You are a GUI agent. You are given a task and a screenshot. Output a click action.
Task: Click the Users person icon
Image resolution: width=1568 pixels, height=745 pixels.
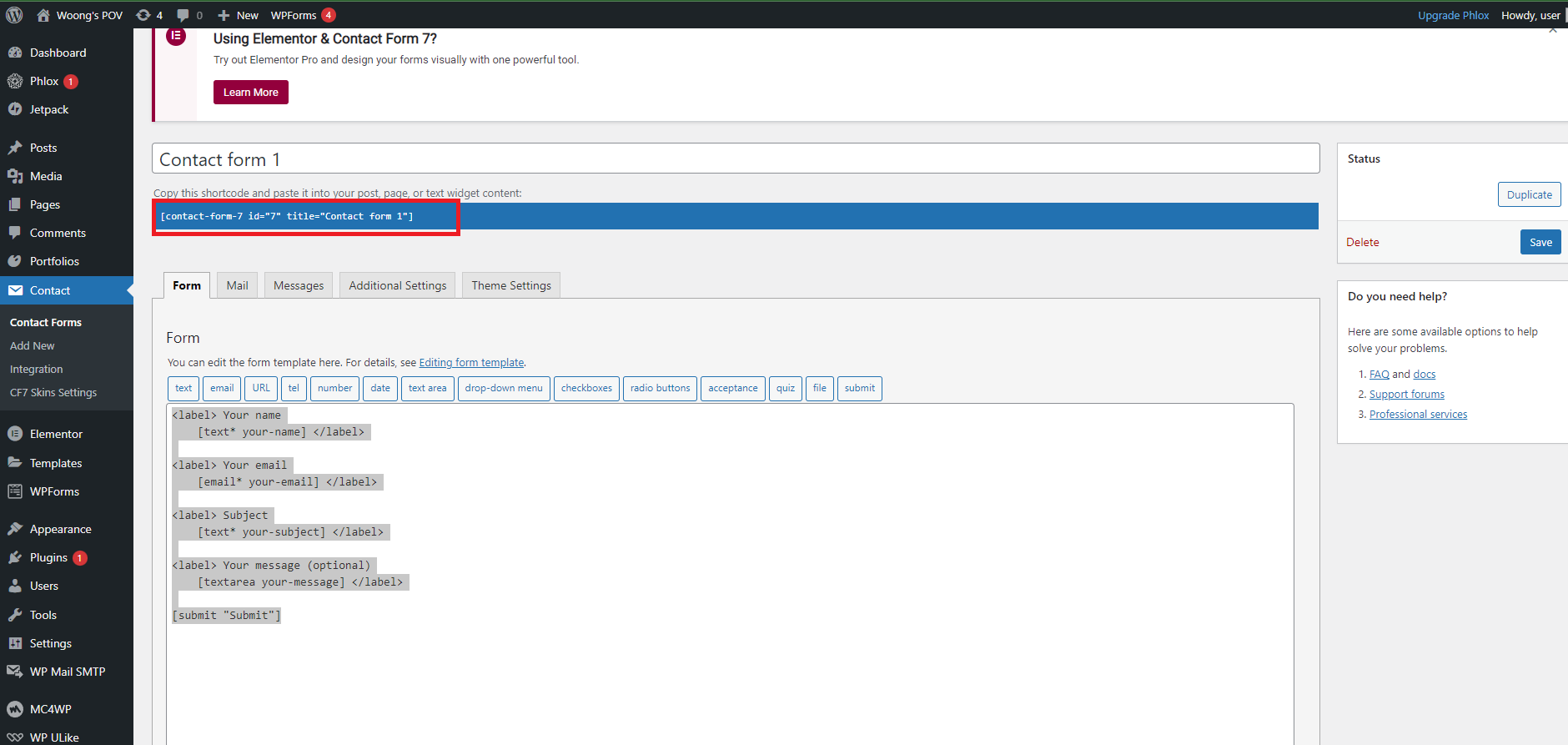pos(15,586)
